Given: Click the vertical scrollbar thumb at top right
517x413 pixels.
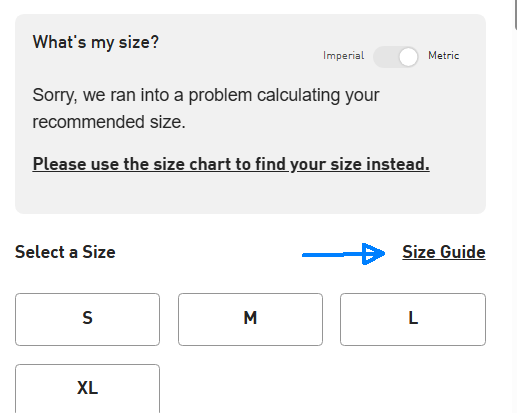Looking at the screenshot, I should (515, 13).
